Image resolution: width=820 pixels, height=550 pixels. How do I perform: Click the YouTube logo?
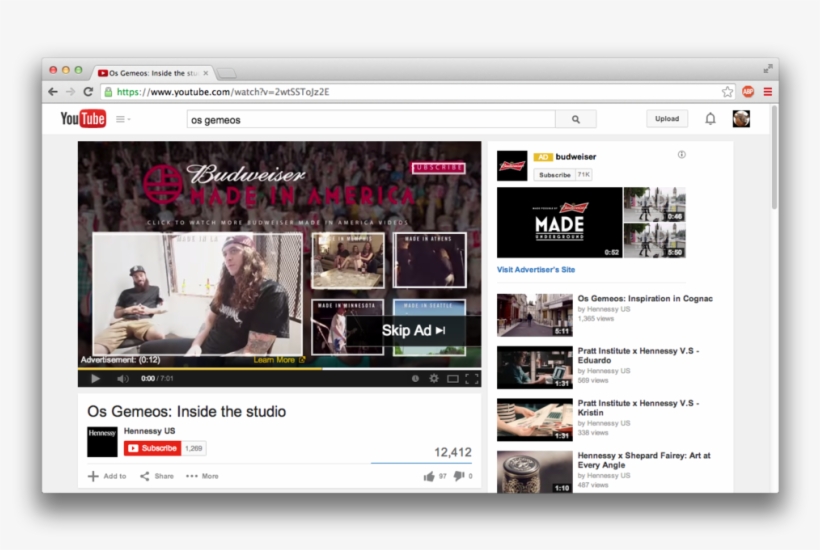[x=83, y=119]
